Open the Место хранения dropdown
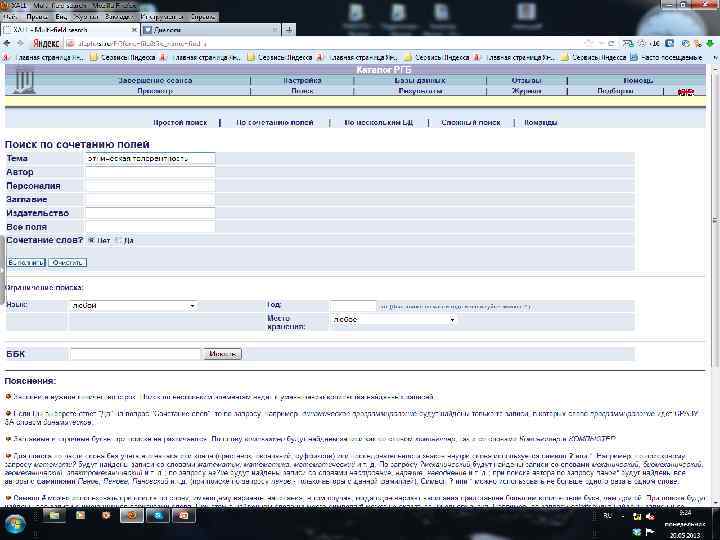This screenshot has height=540, width=720. 394,319
